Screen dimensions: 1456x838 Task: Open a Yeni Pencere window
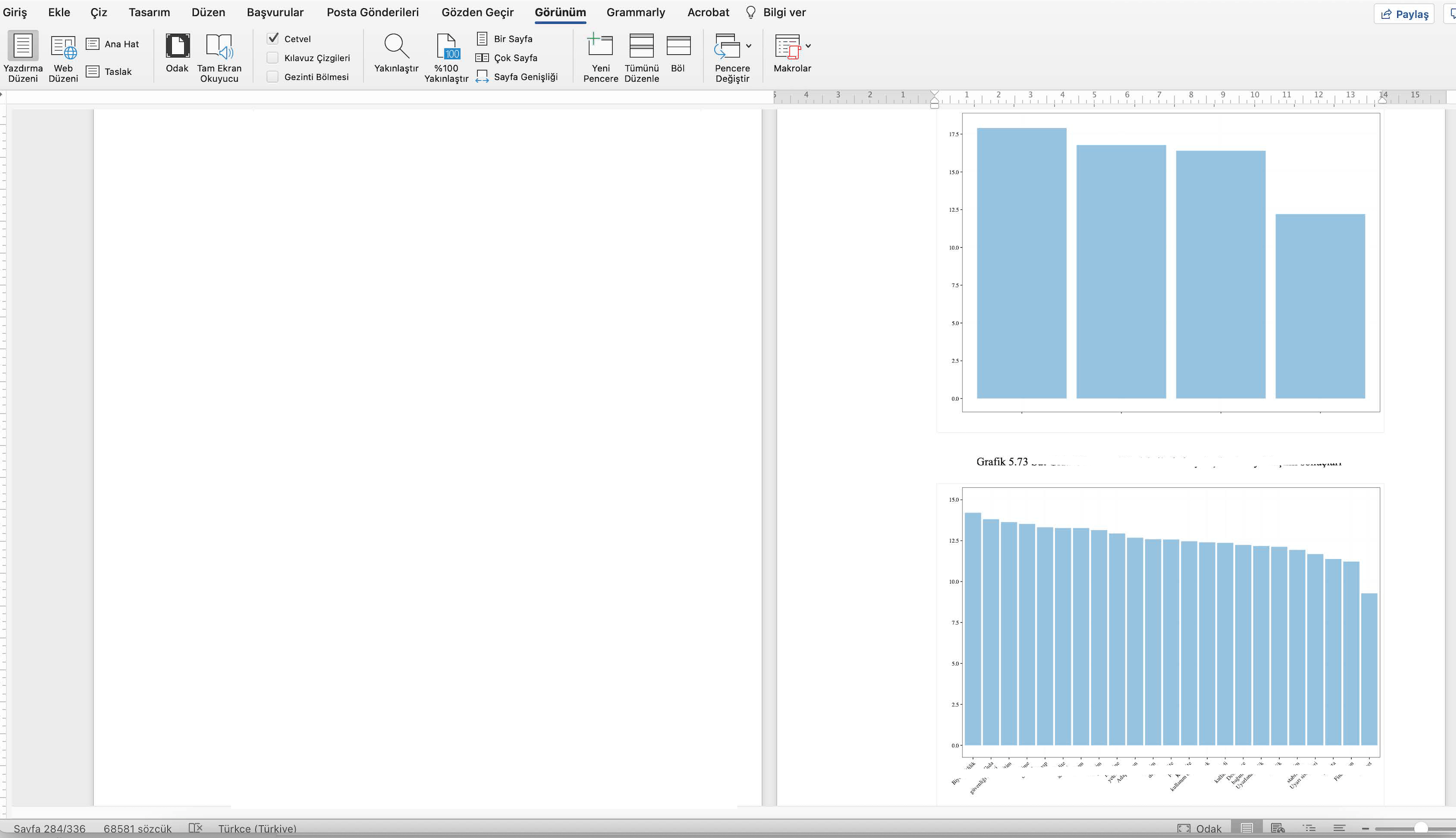(600, 57)
